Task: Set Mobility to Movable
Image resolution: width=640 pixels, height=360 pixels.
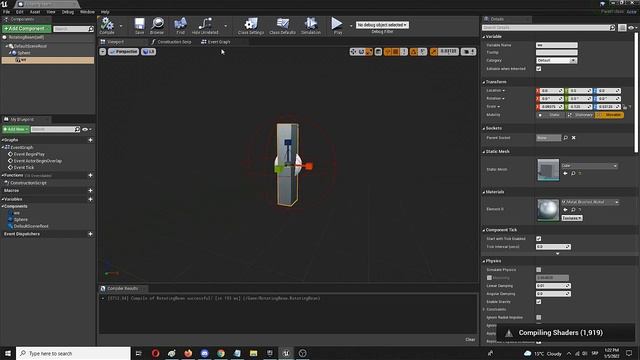Action: (609, 115)
